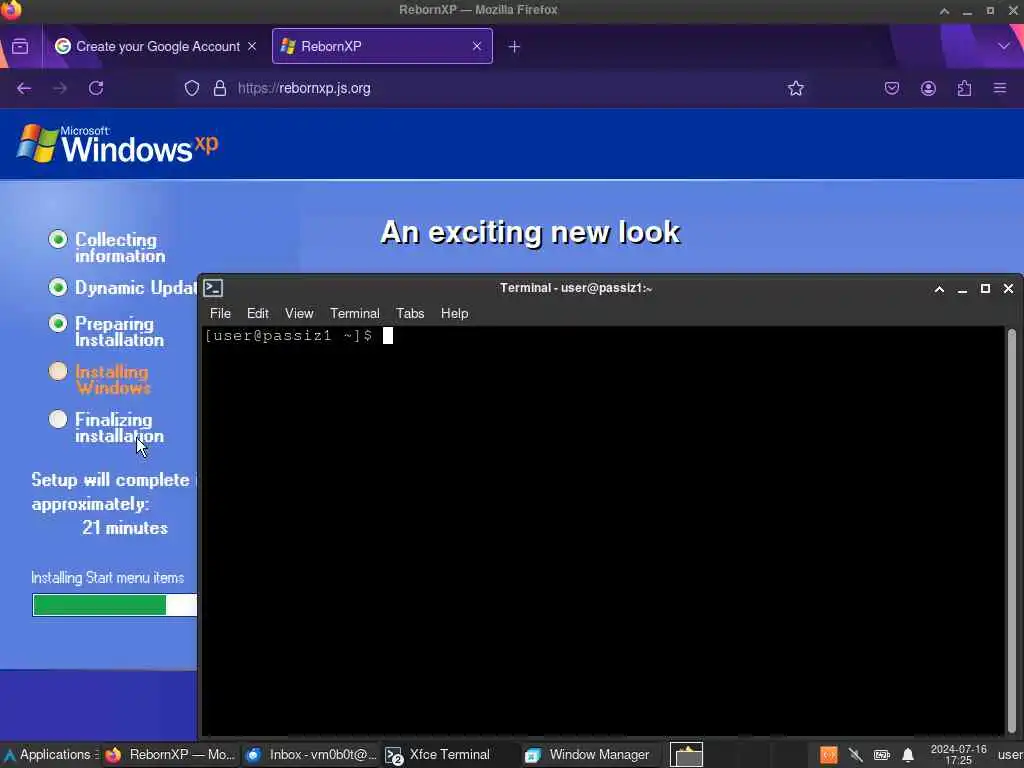Open the Firefox View icon left of the tabs
The image size is (1024, 768).
click(x=20, y=46)
